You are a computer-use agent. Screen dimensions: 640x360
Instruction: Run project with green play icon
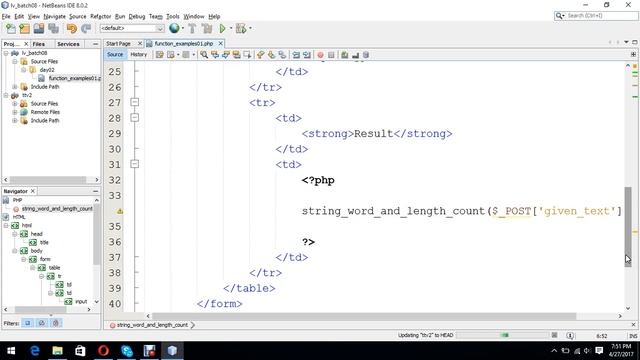[222, 29]
